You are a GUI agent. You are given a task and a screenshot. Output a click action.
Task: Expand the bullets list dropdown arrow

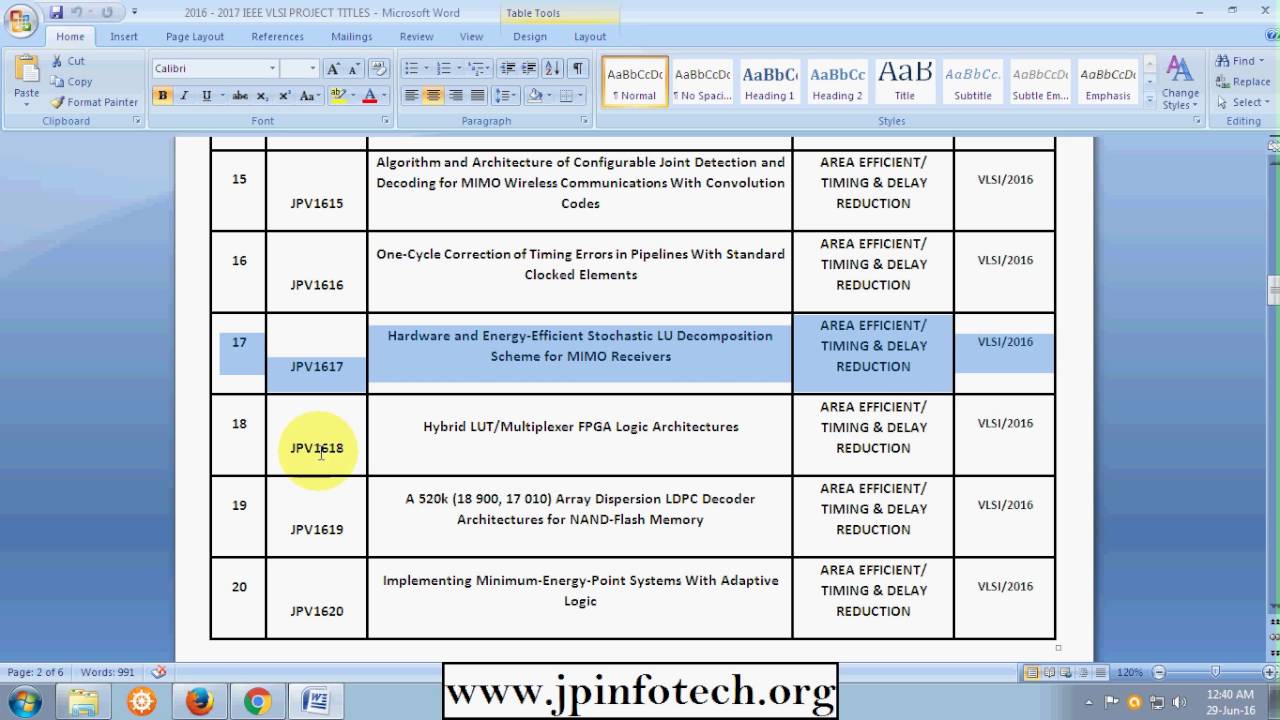point(427,68)
